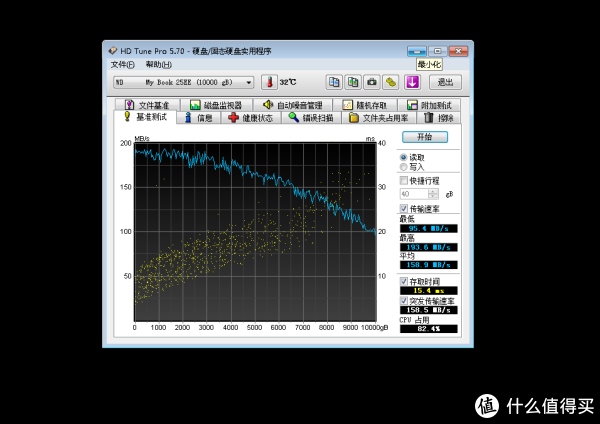
Task: Copy screenshot to clipboard icon
Action: (x=353, y=82)
